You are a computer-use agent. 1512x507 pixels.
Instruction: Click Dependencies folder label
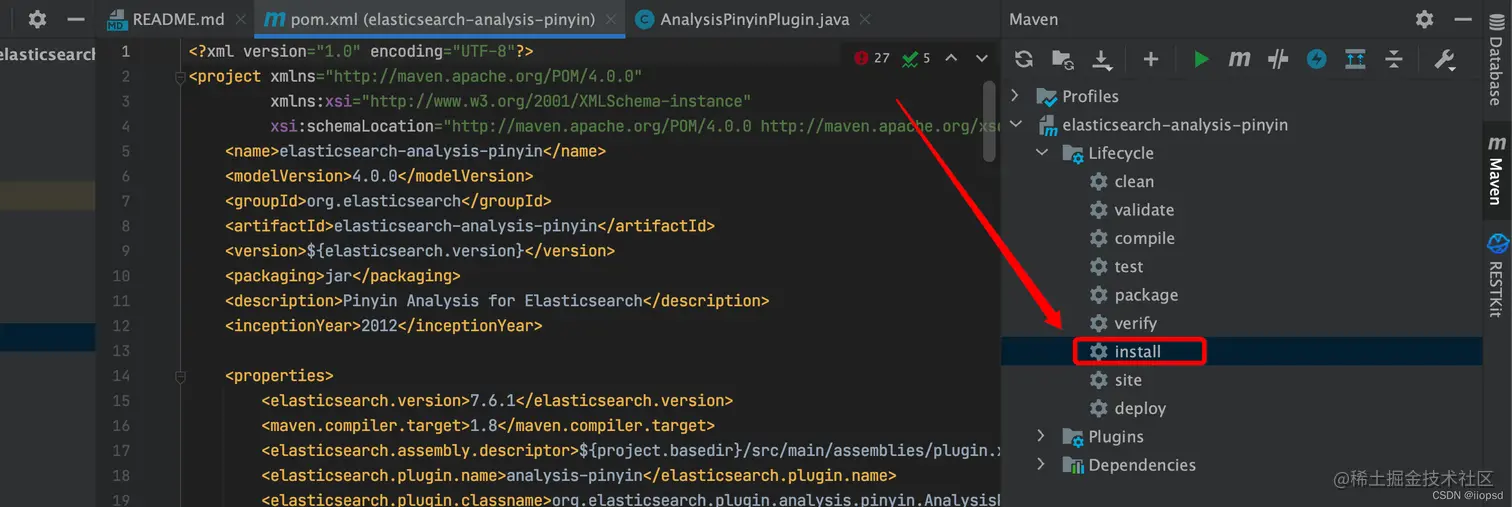pyautogui.click(x=1142, y=465)
